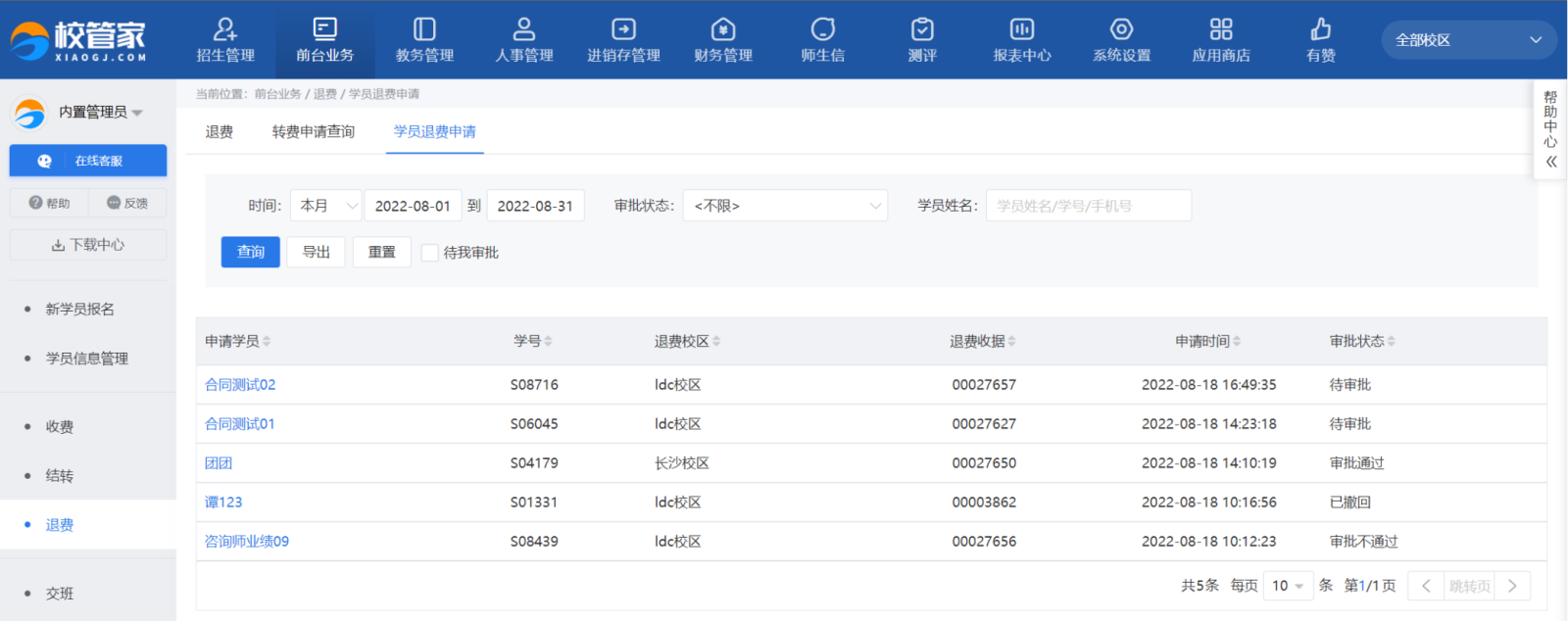Switch to 退费 tab
This screenshot has height=621, width=1568.
[x=220, y=131]
